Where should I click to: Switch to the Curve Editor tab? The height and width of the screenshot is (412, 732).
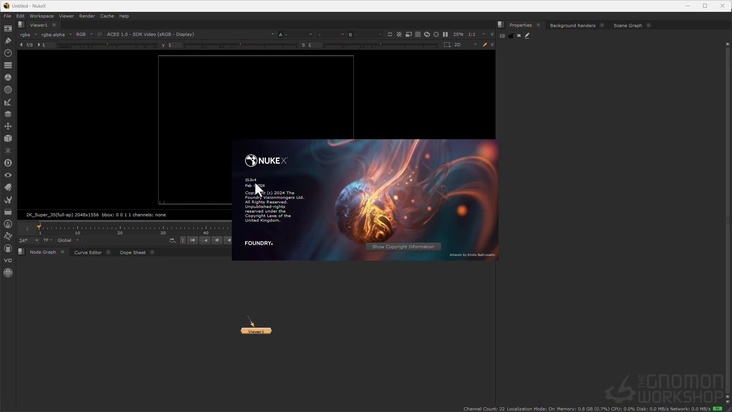(x=88, y=252)
